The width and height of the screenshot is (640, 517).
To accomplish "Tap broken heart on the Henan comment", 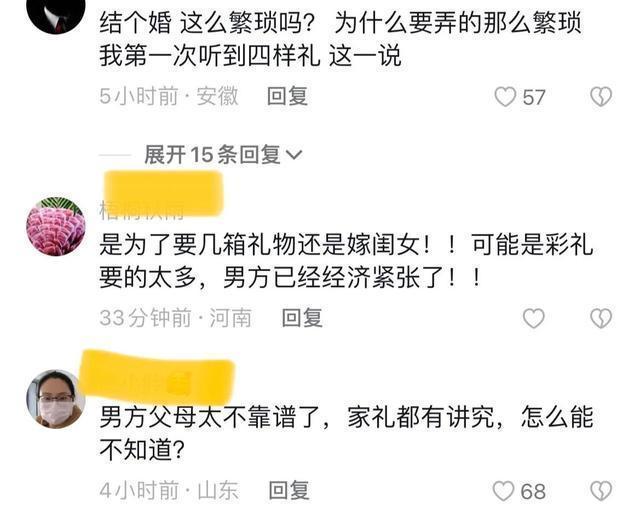I will click(x=601, y=318).
